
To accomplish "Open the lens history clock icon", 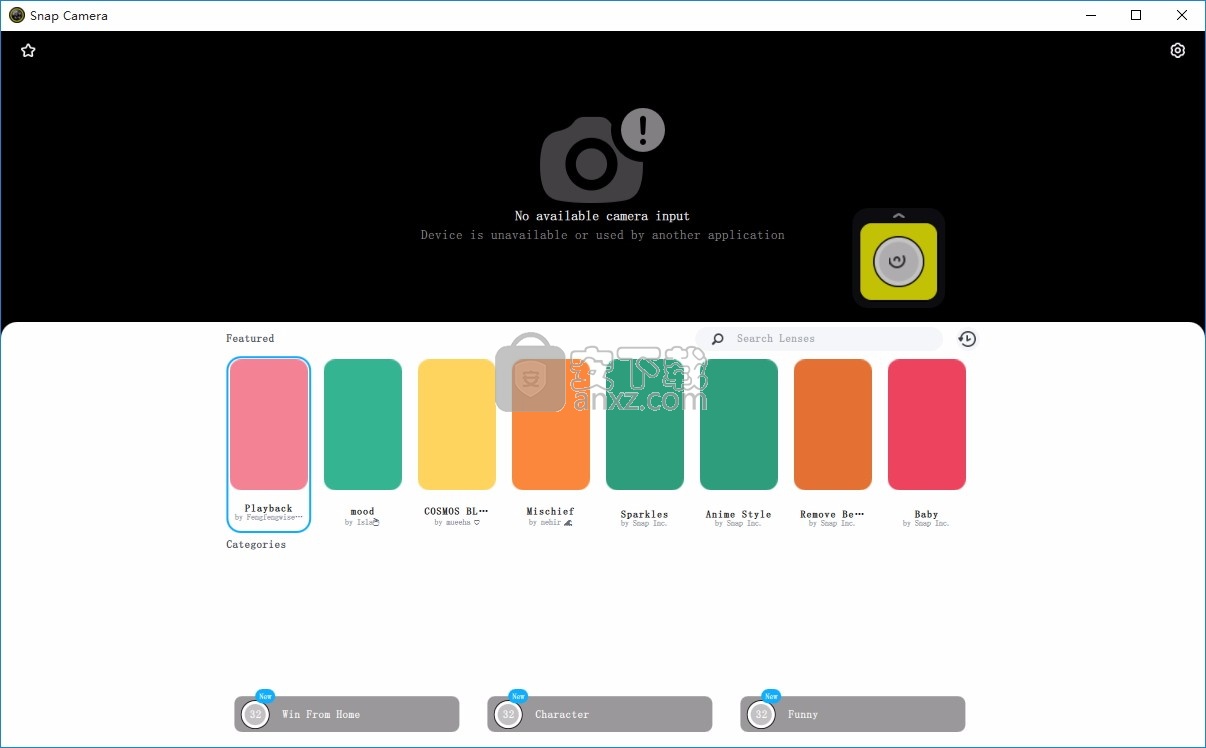I will (967, 339).
